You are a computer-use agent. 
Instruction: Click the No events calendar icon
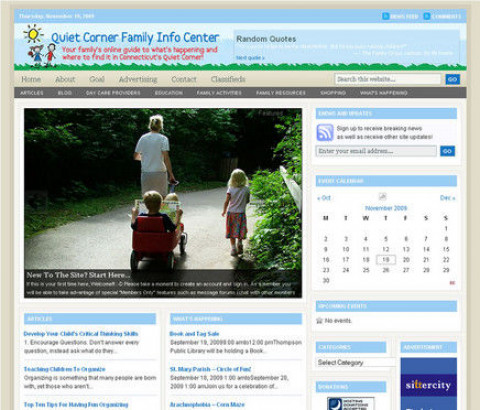[x=319, y=321]
